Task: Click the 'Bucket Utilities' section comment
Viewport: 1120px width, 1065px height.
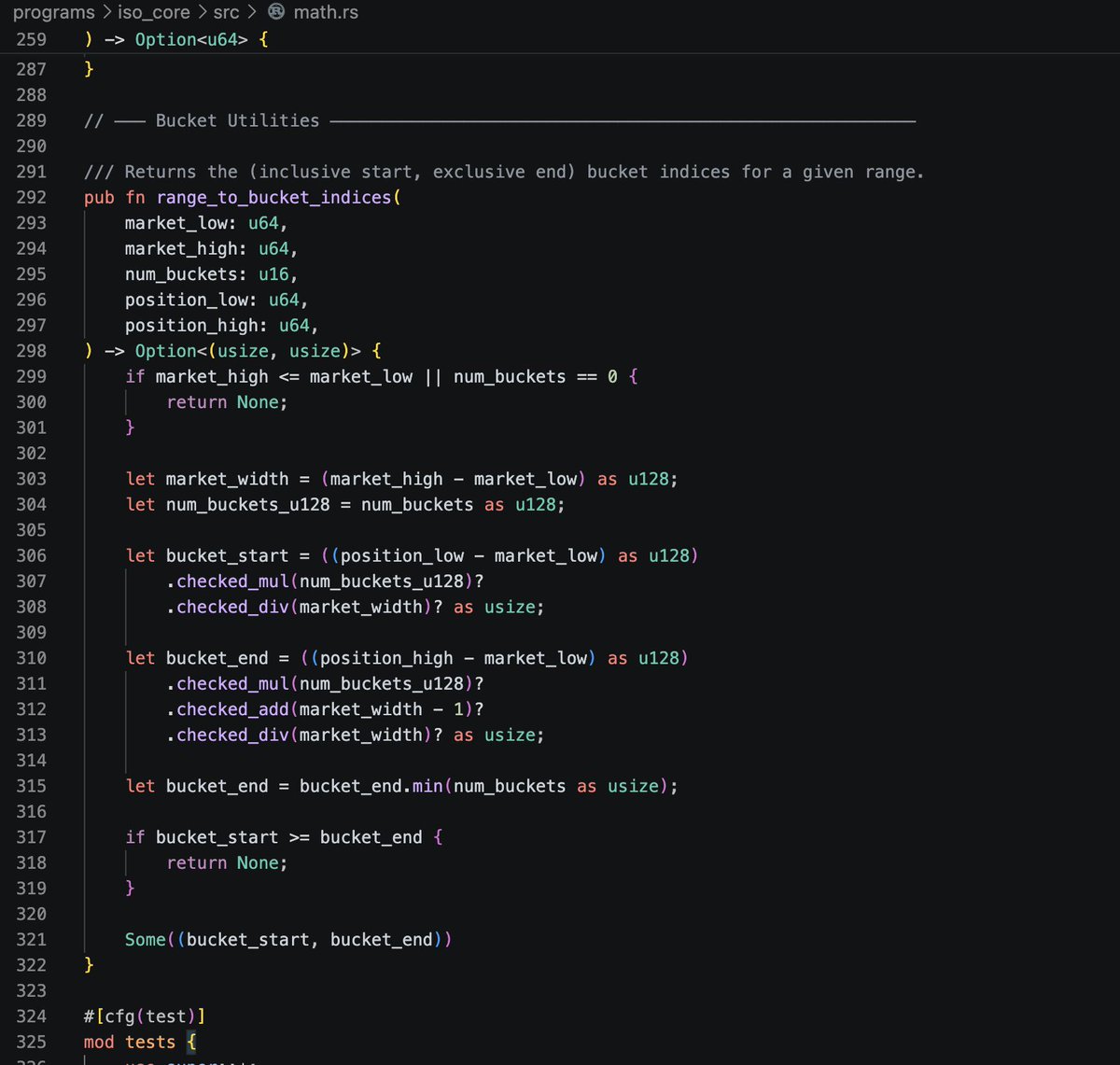Action: point(237,120)
